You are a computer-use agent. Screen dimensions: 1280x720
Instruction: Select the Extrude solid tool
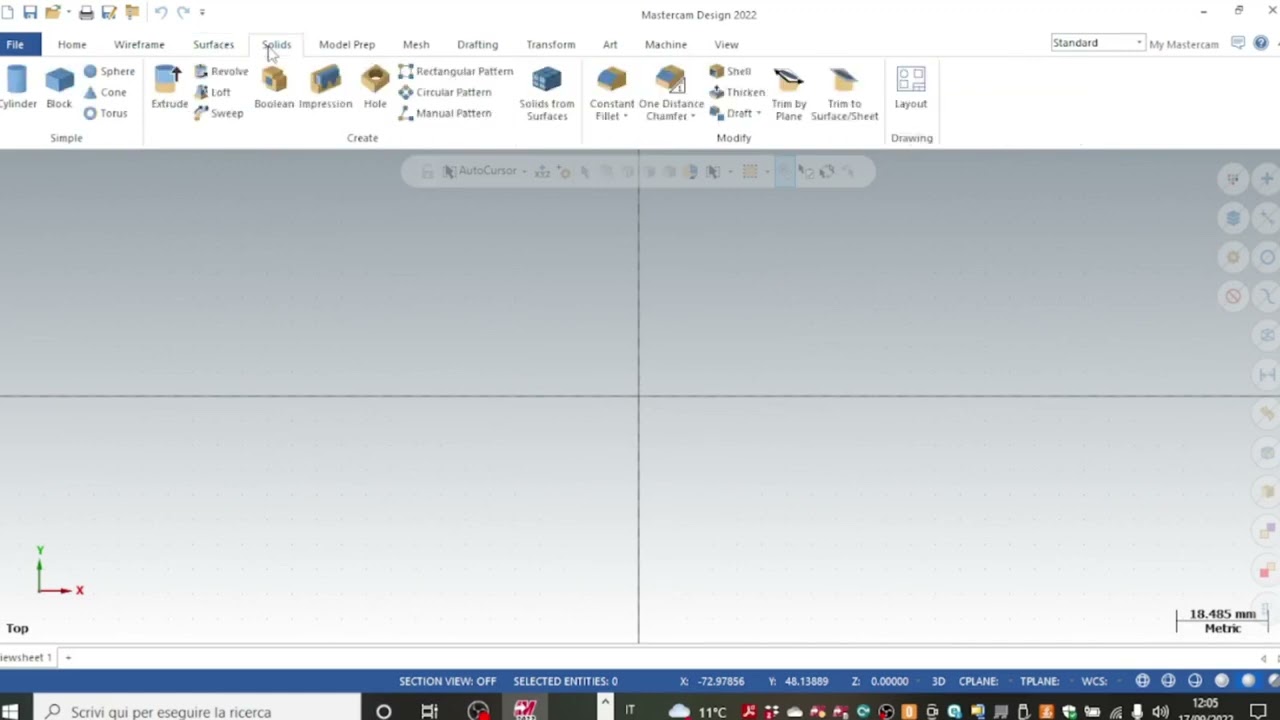[169, 88]
